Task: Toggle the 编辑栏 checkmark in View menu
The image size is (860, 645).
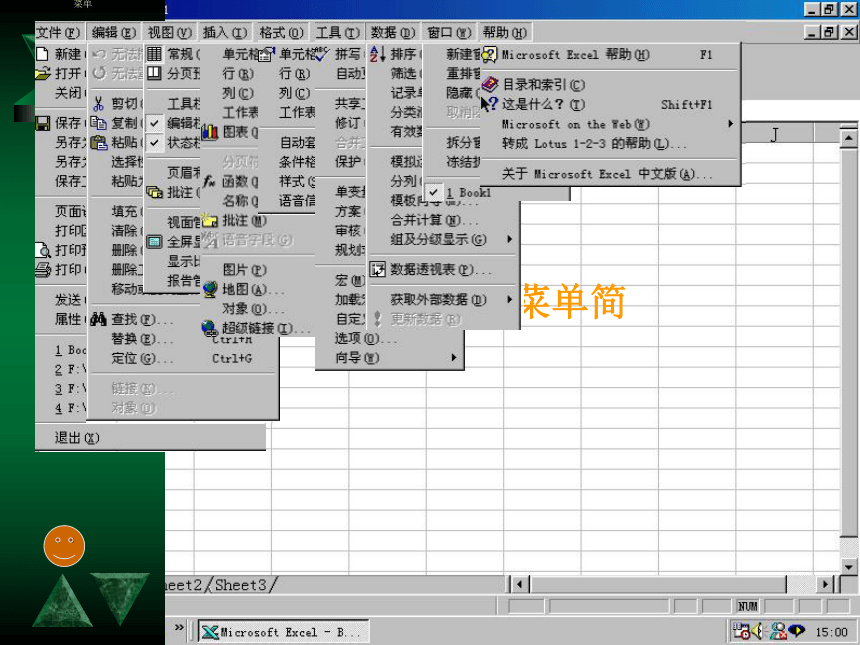Action: pyautogui.click(x=155, y=123)
